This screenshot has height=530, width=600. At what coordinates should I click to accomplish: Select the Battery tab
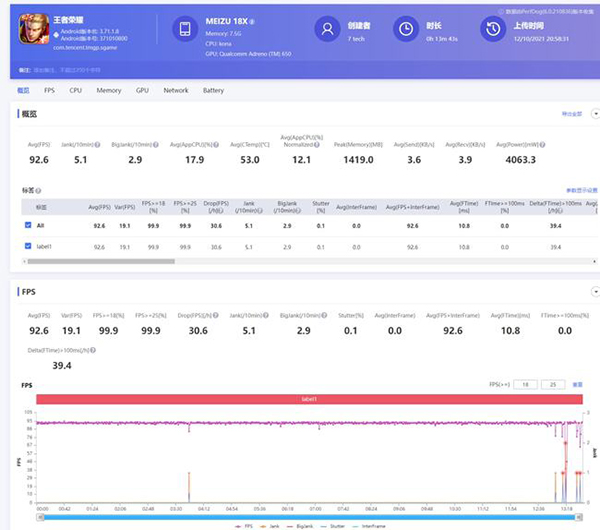(213, 90)
